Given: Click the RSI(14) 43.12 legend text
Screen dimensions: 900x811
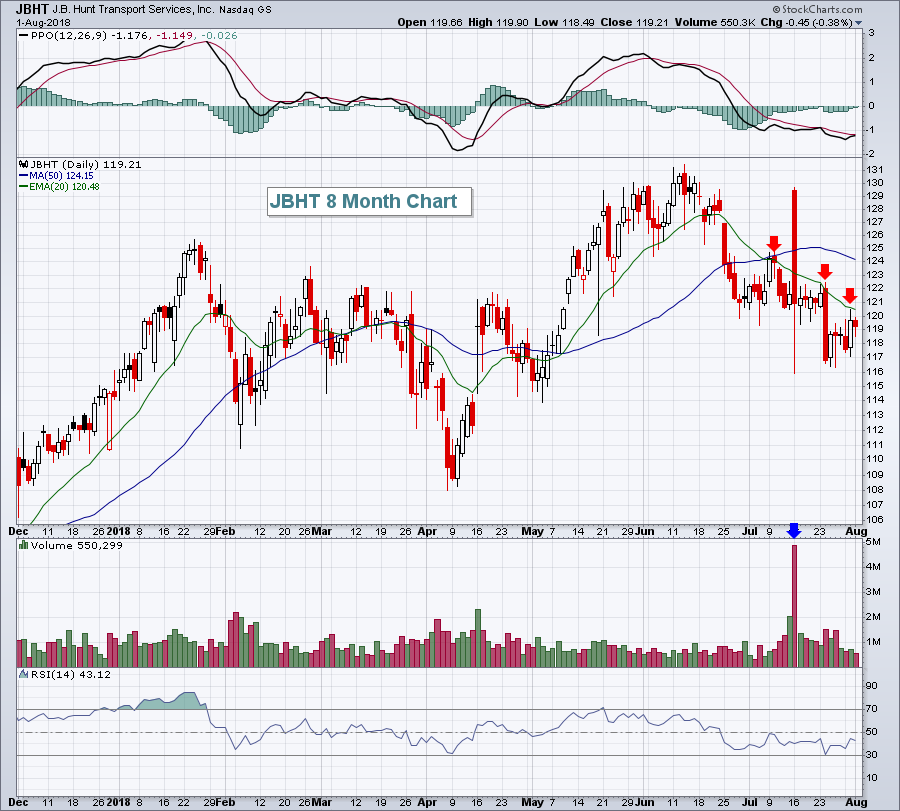Looking at the screenshot, I should [71, 674].
